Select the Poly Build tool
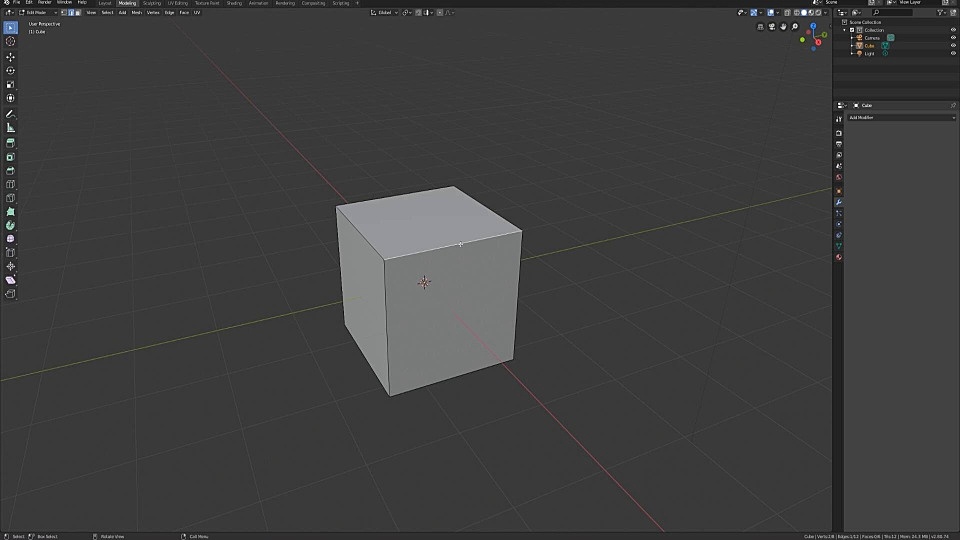The image size is (960, 540). [10, 211]
